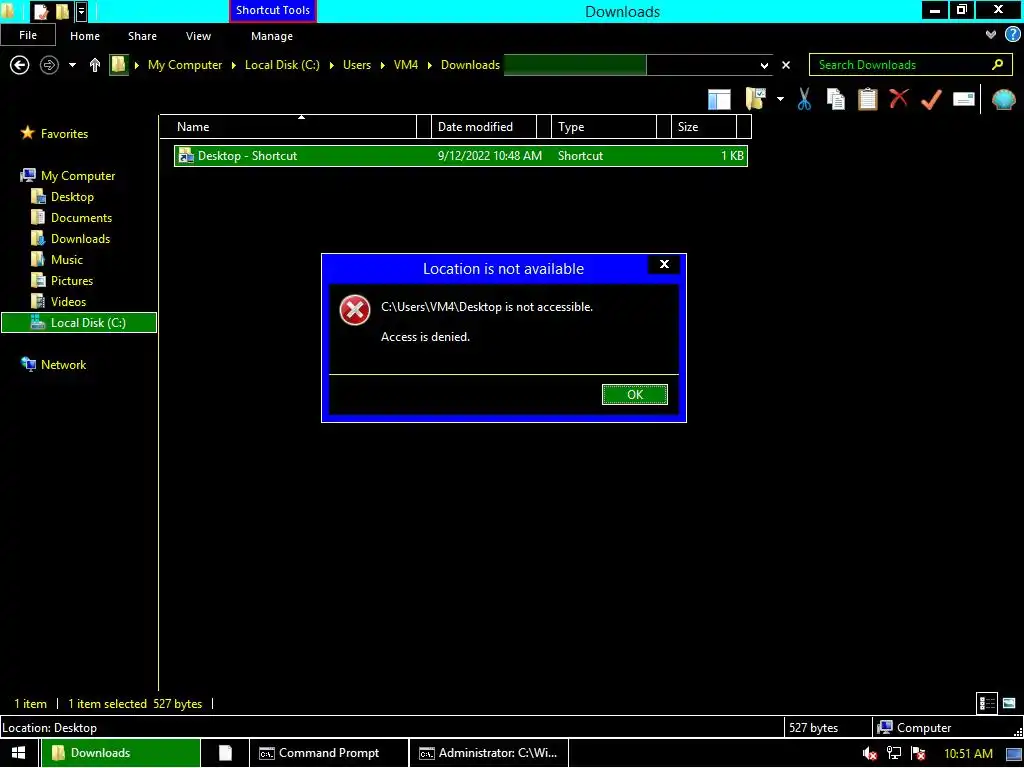Click the folder options toolbar icon

tap(756, 99)
